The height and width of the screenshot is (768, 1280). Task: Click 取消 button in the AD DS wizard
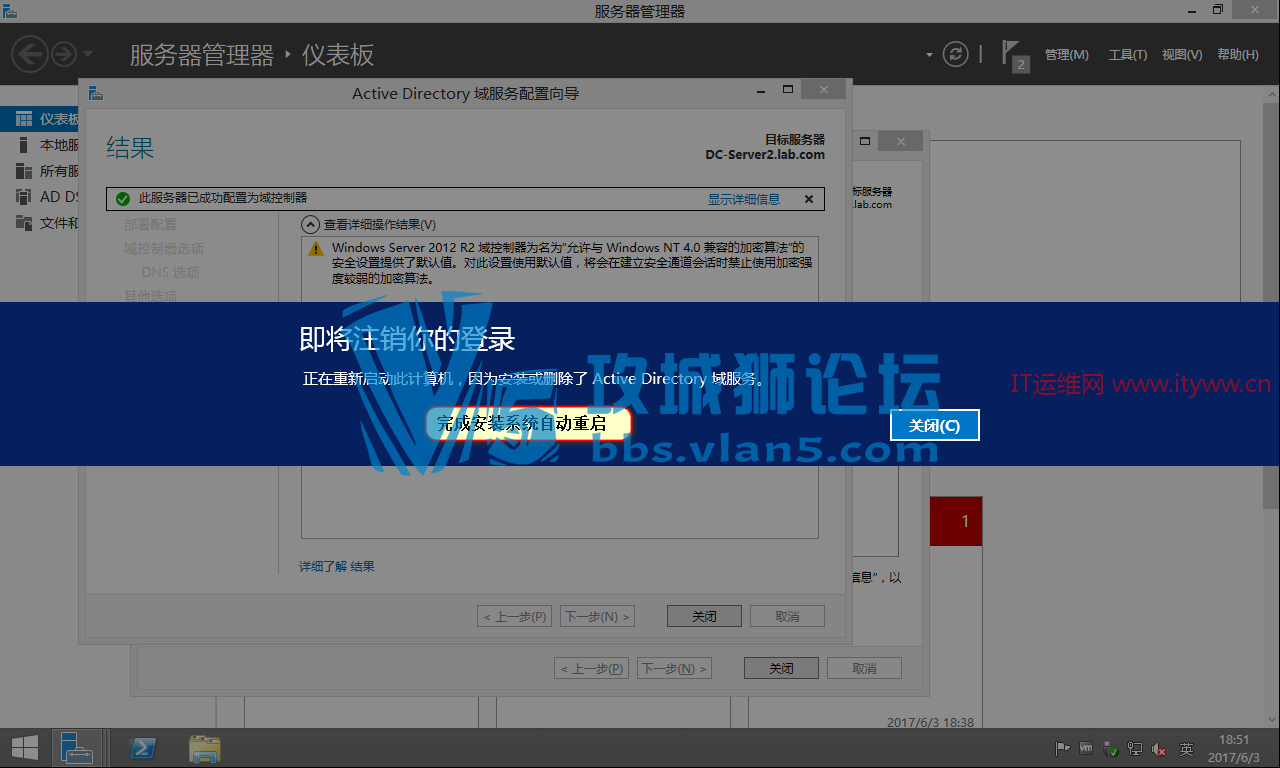(787, 616)
